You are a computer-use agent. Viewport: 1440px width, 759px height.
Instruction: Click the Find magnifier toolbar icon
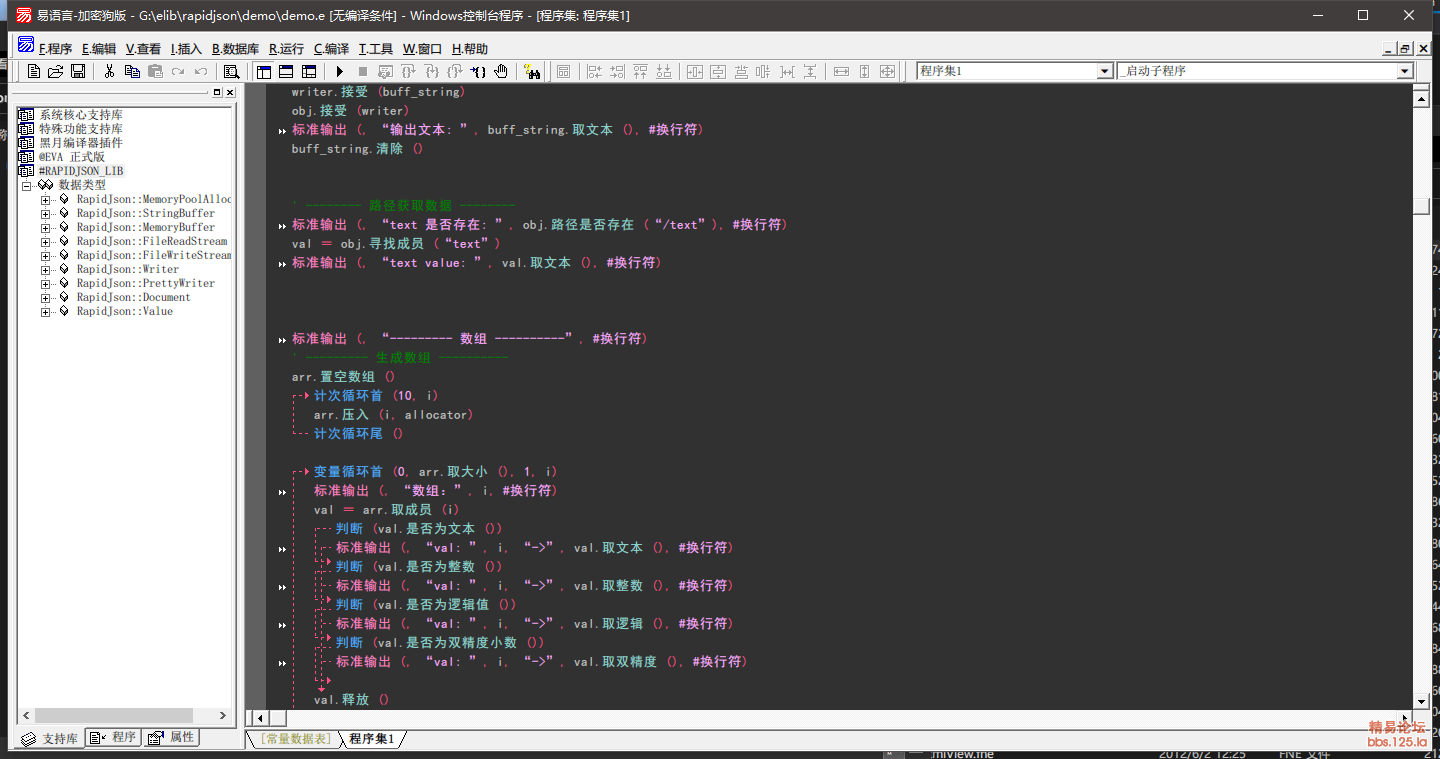coord(231,71)
